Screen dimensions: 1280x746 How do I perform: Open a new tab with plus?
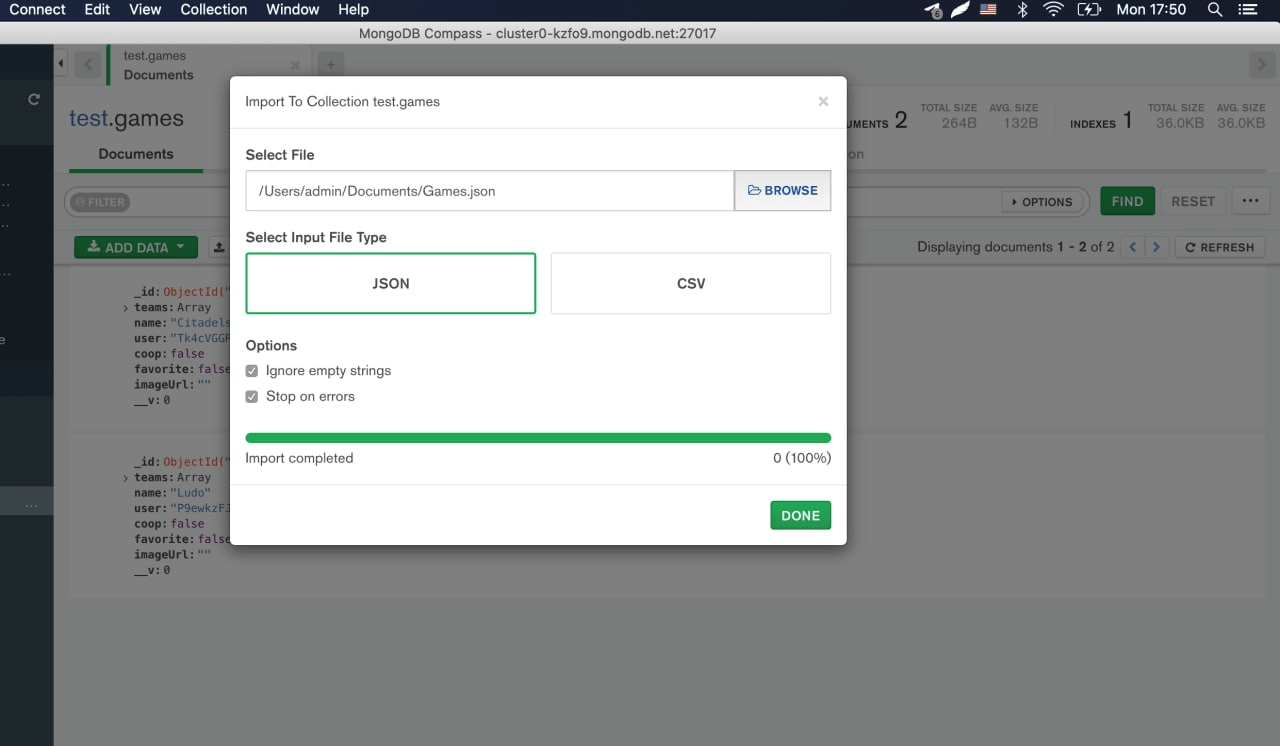(x=330, y=65)
